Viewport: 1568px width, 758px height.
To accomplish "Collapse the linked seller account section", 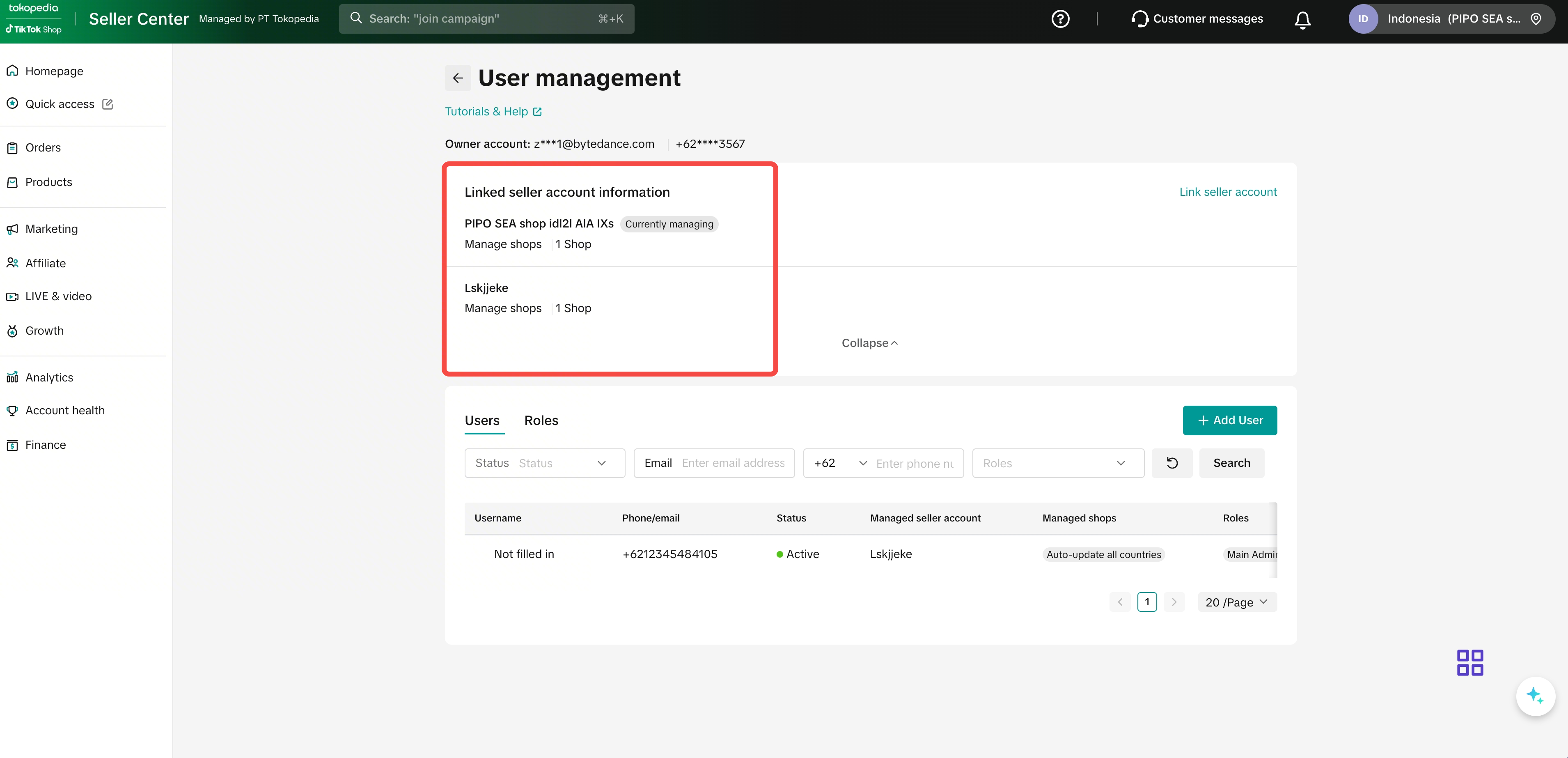I will coord(869,343).
